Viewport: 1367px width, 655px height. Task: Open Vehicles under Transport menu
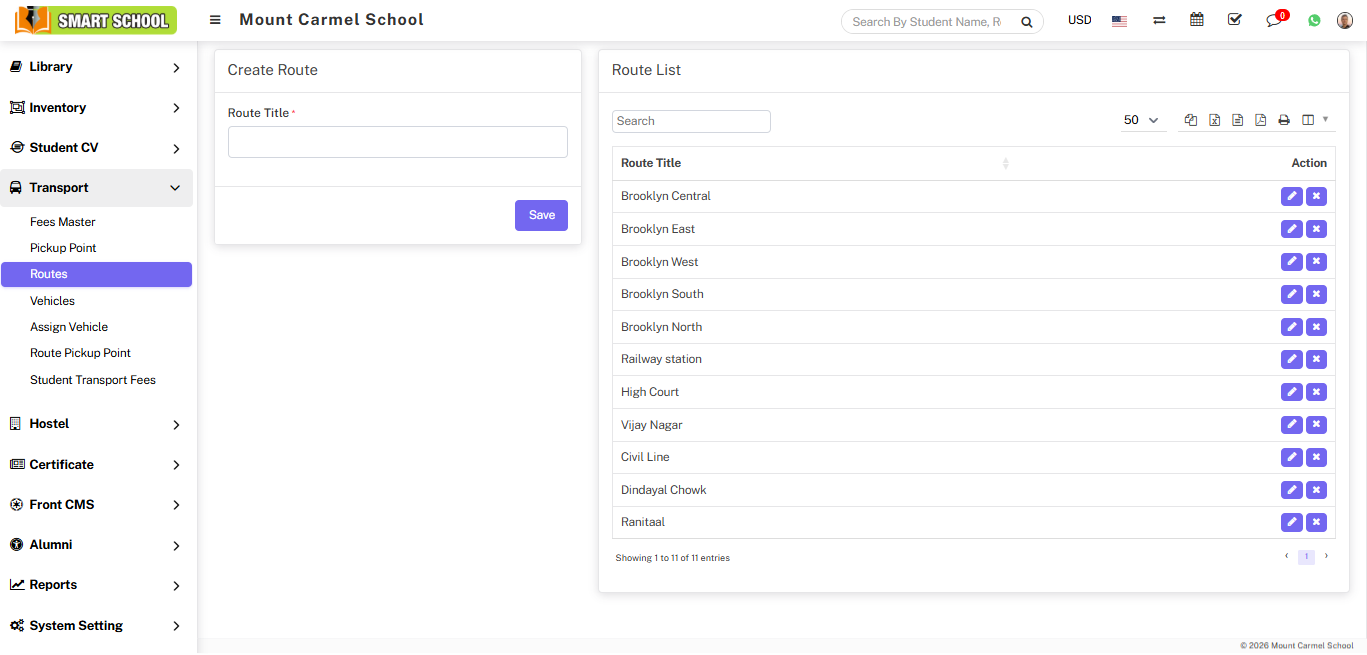coord(52,301)
